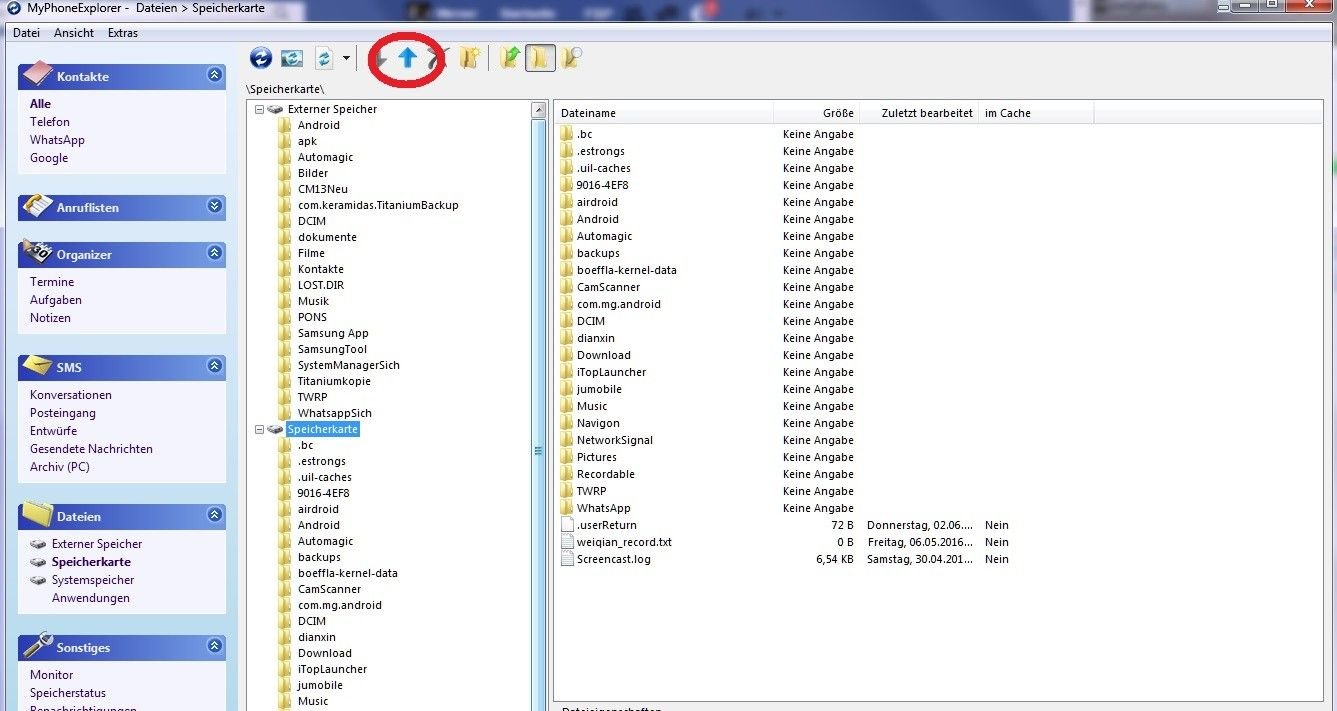Create a new folder with the star-folder icon
Viewport: 1337px width, 711px height.
pyautogui.click(x=470, y=58)
